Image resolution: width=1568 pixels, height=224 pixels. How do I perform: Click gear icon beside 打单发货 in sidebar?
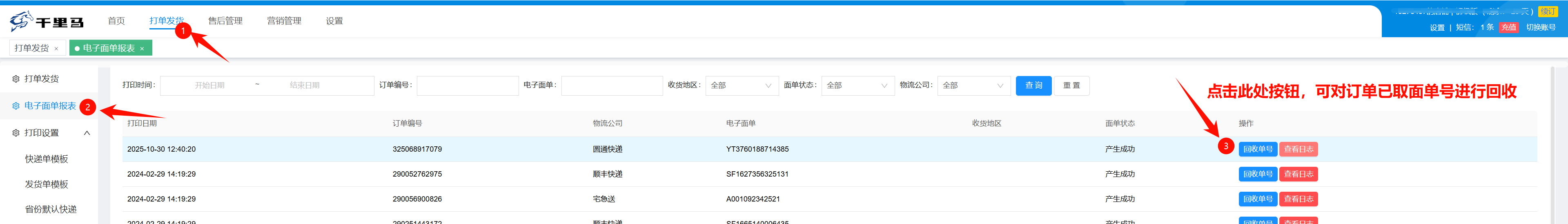tap(16, 79)
